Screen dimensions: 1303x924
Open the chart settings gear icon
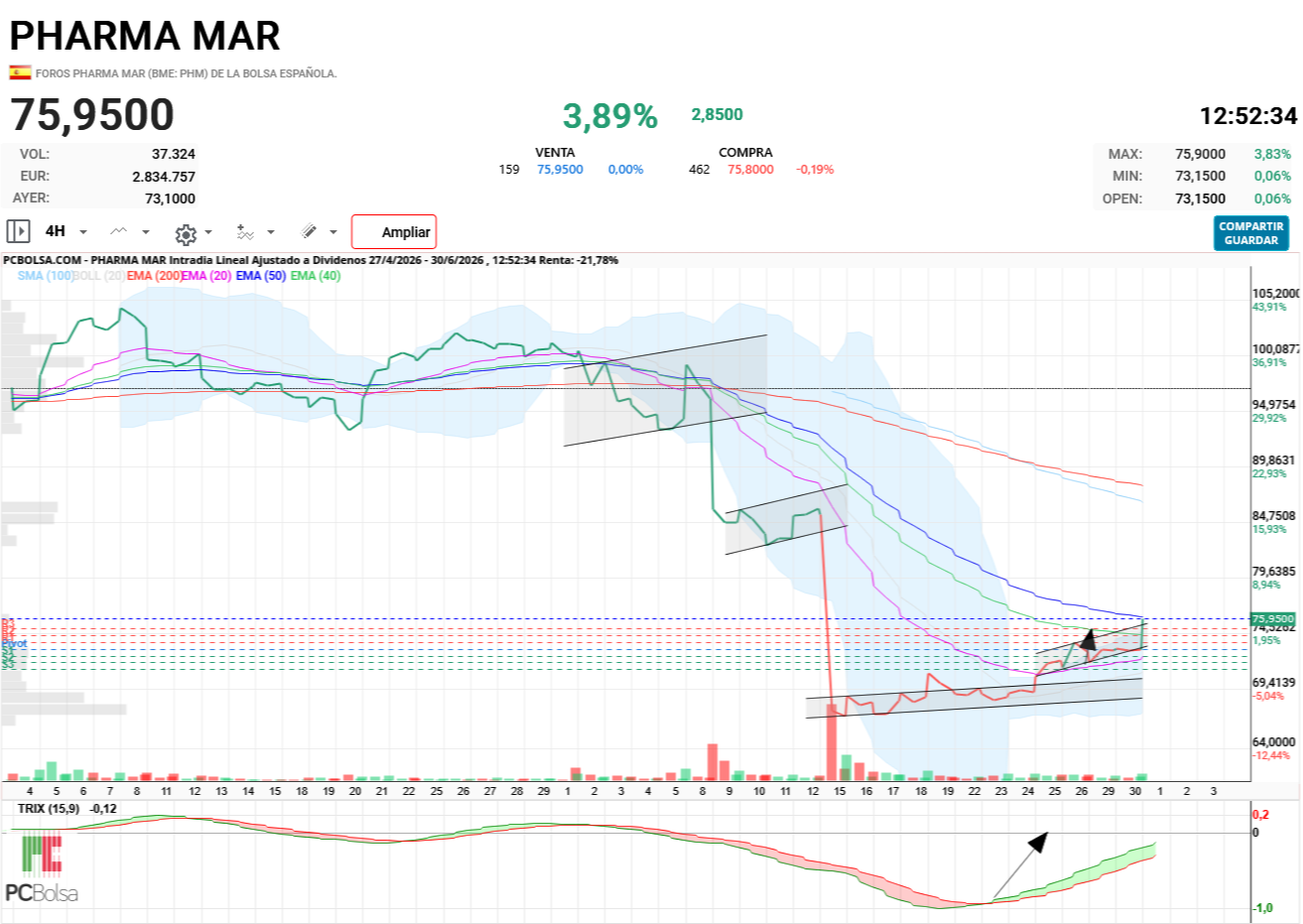click(185, 233)
